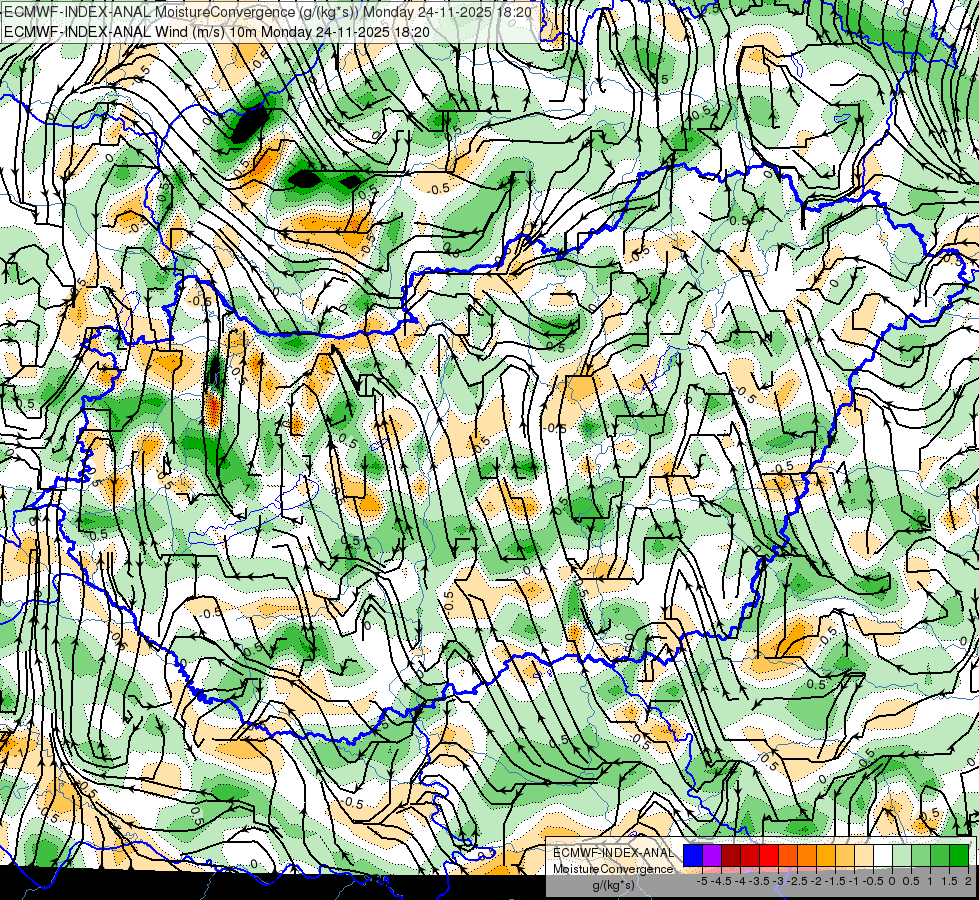The width and height of the screenshot is (979, 900).
Task: Select the palest green legend swatch
Action: [902, 855]
